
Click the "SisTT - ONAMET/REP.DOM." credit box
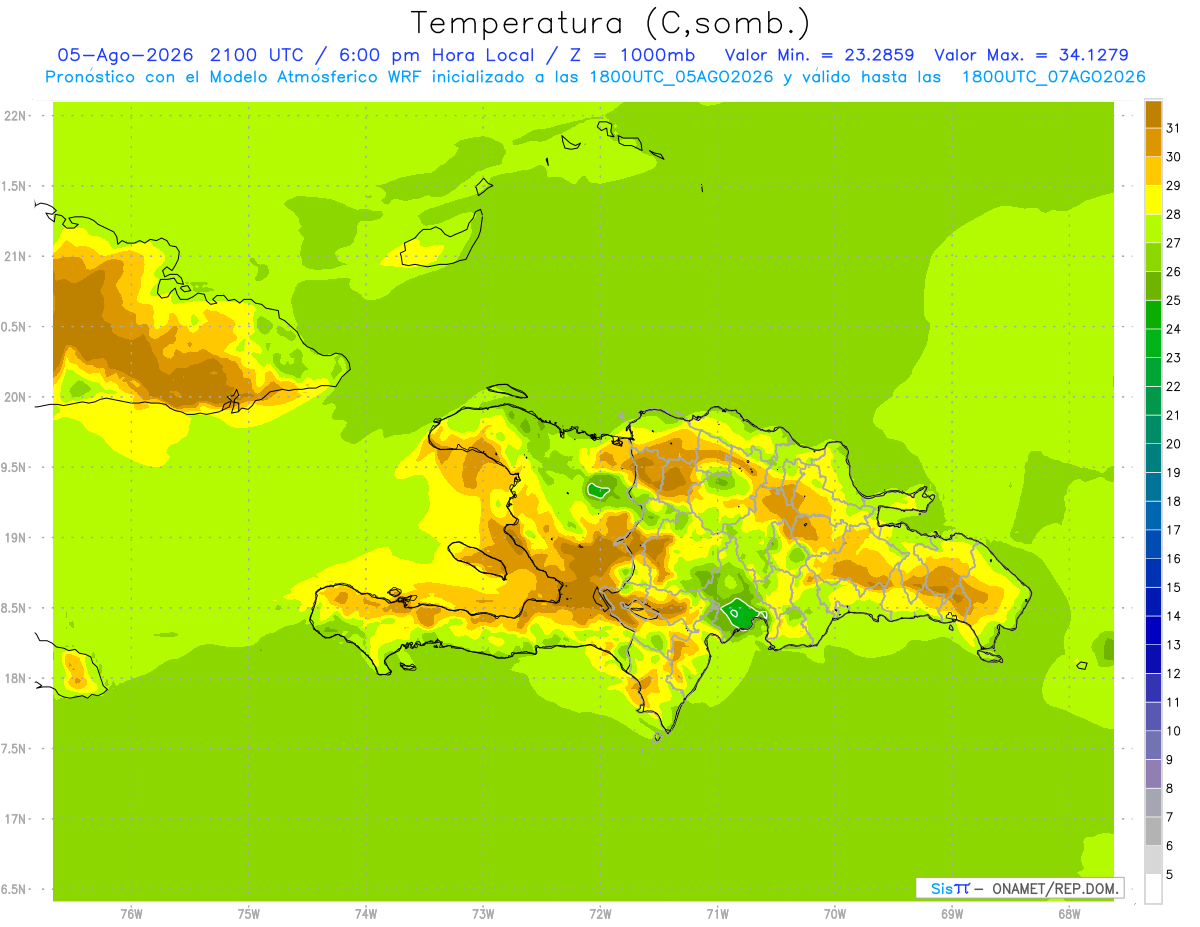coord(1019,888)
